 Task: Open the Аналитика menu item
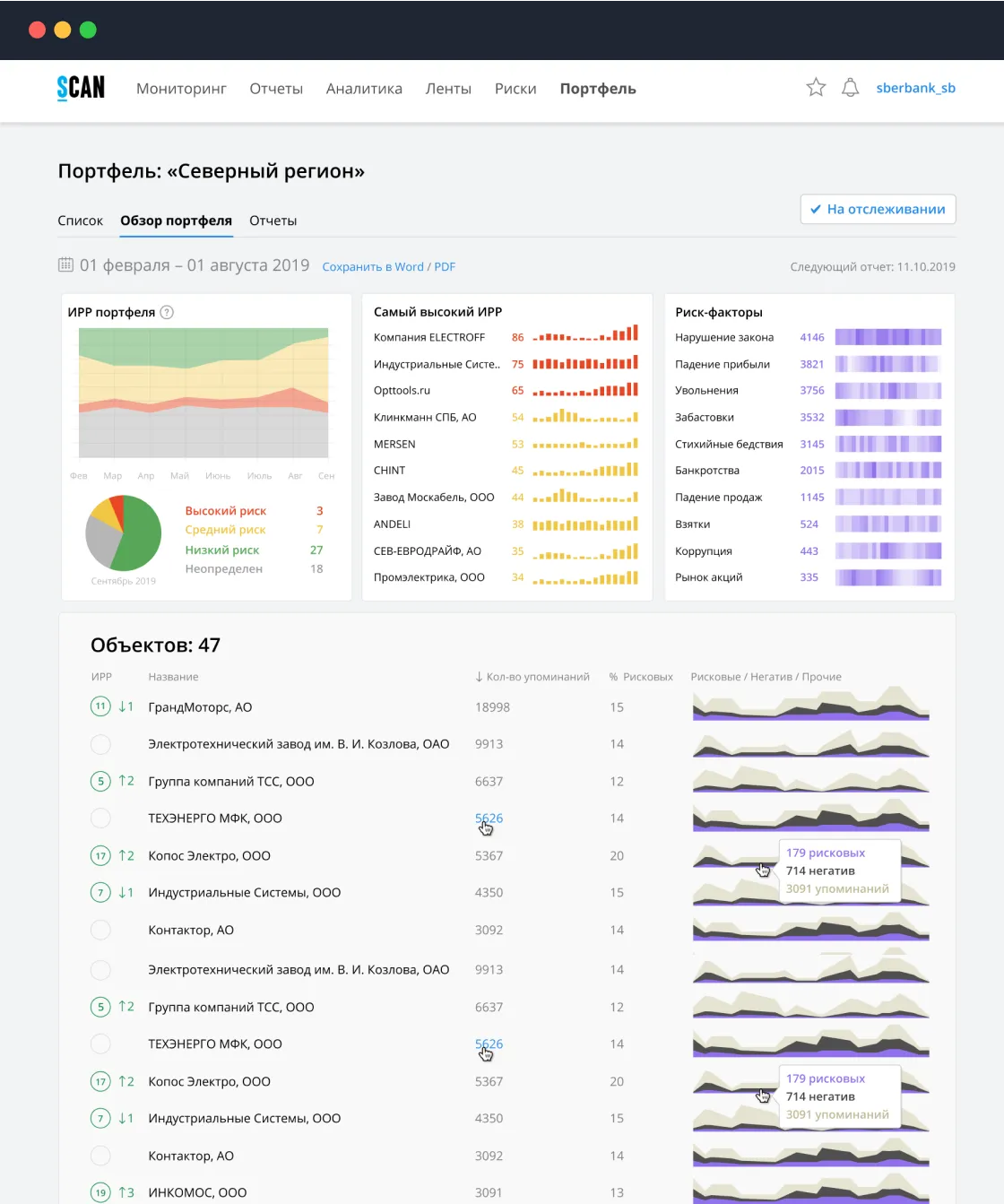coord(364,89)
